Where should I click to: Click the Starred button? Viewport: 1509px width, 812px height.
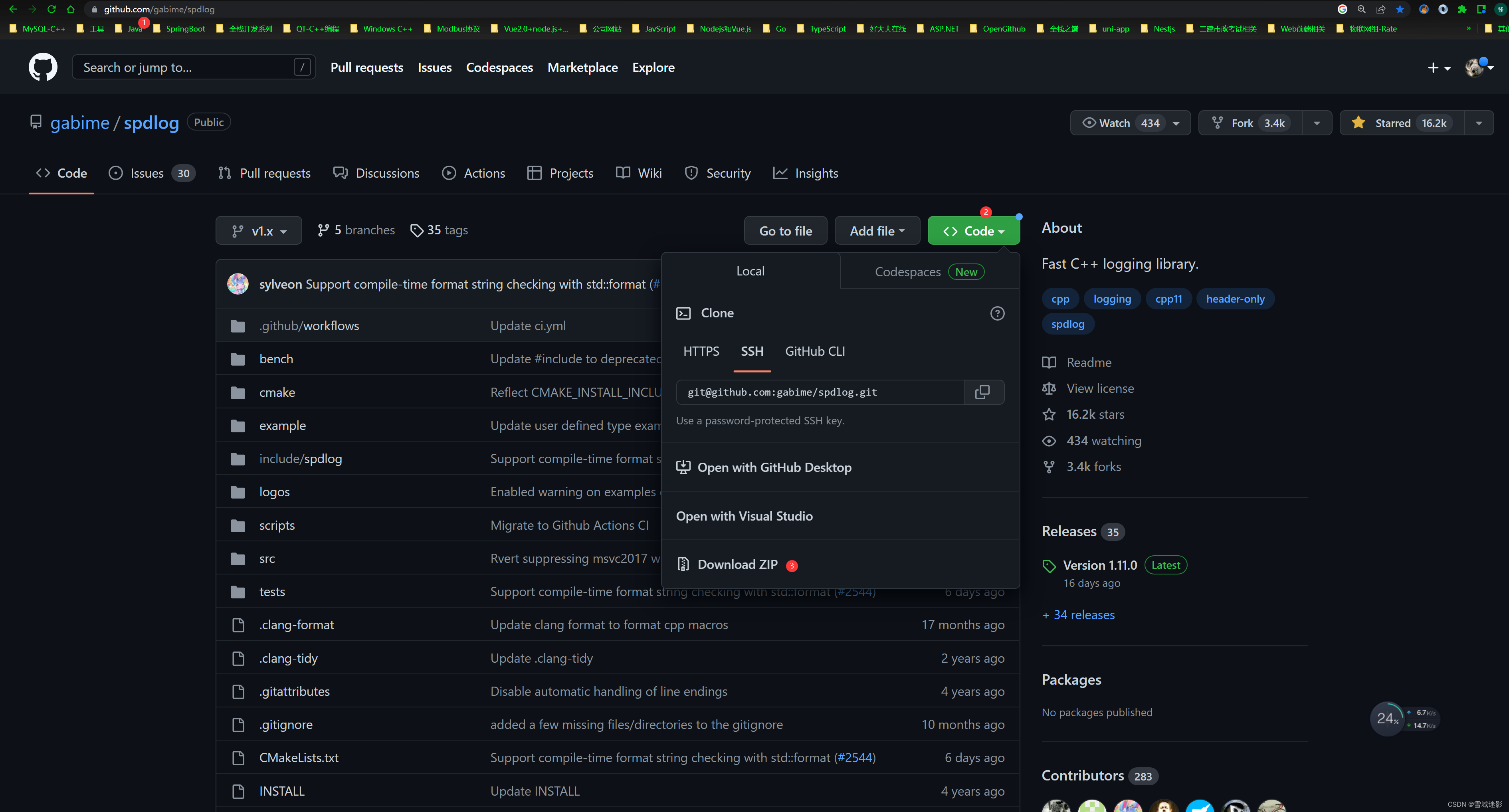(1402, 123)
